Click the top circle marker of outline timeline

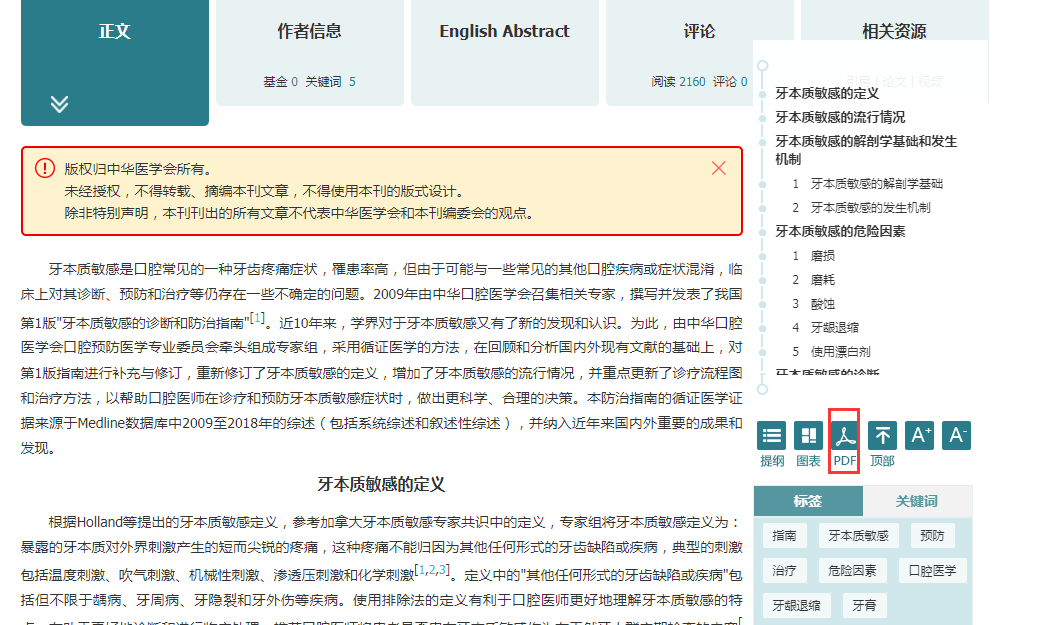click(x=763, y=66)
